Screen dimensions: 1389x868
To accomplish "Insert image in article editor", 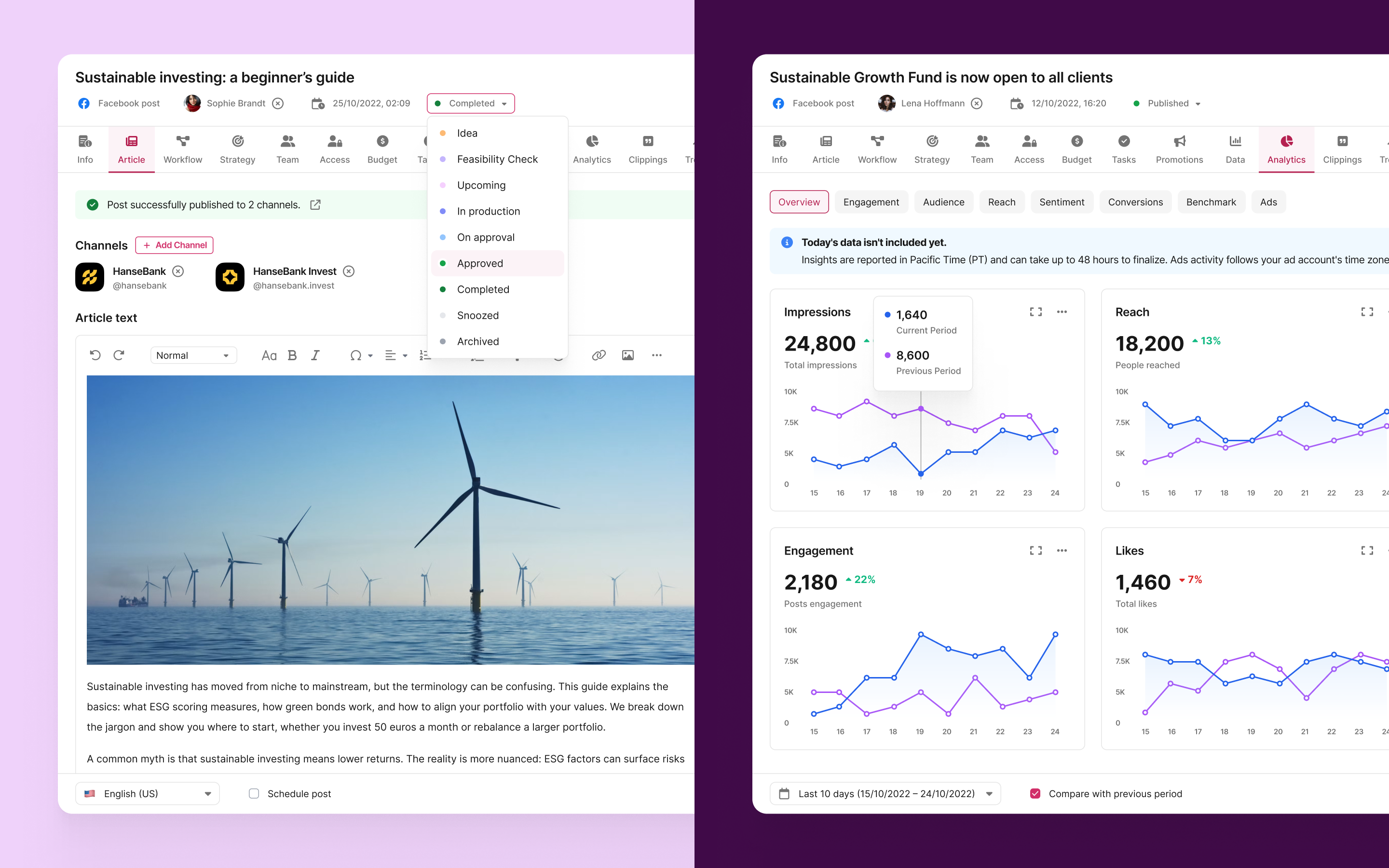I will (x=628, y=355).
